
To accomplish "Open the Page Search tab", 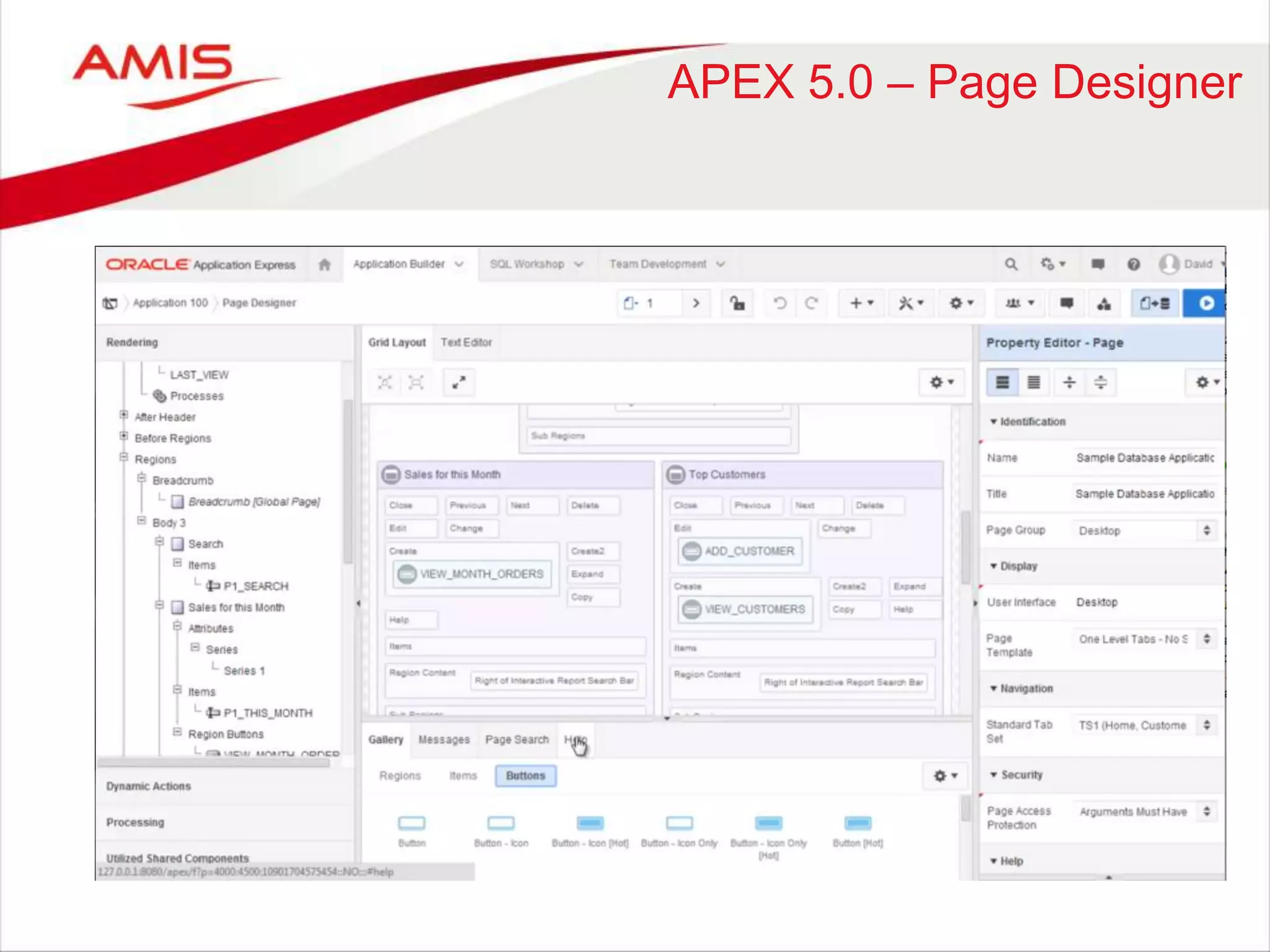I will [517, 740].
